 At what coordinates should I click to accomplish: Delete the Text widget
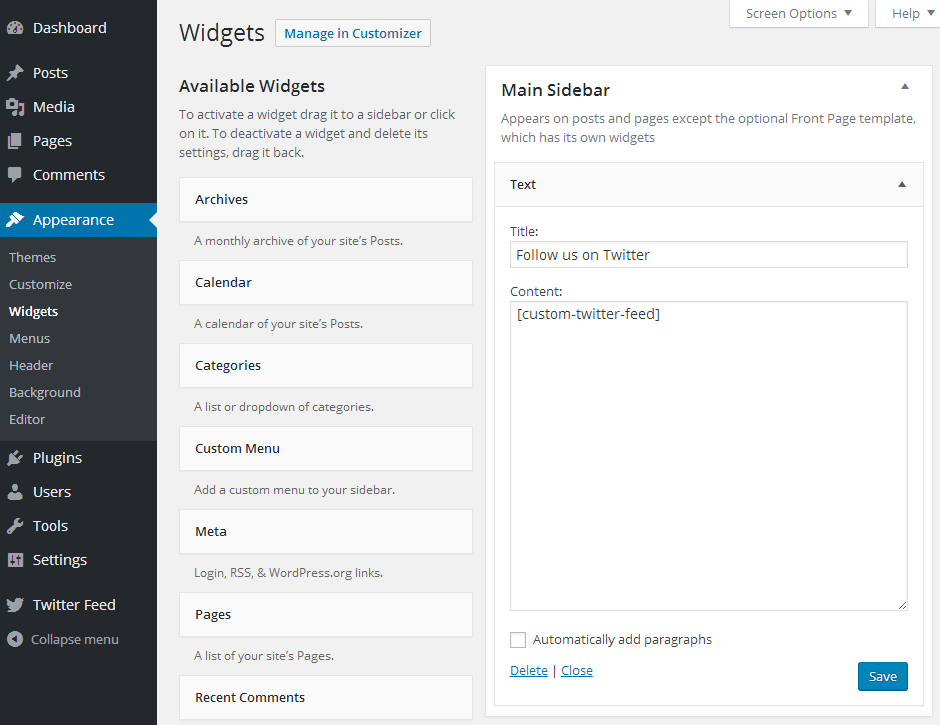528,670
